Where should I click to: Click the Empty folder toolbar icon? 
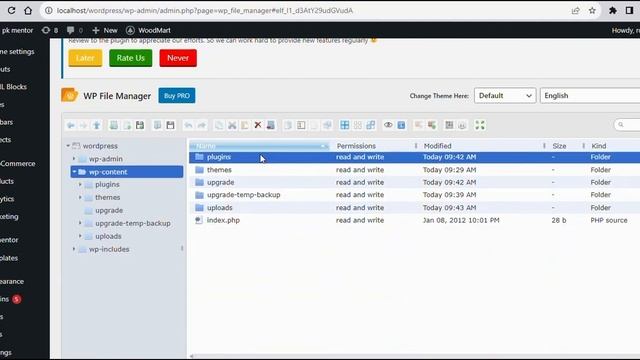pyautogui.click(x=271, y=125)
